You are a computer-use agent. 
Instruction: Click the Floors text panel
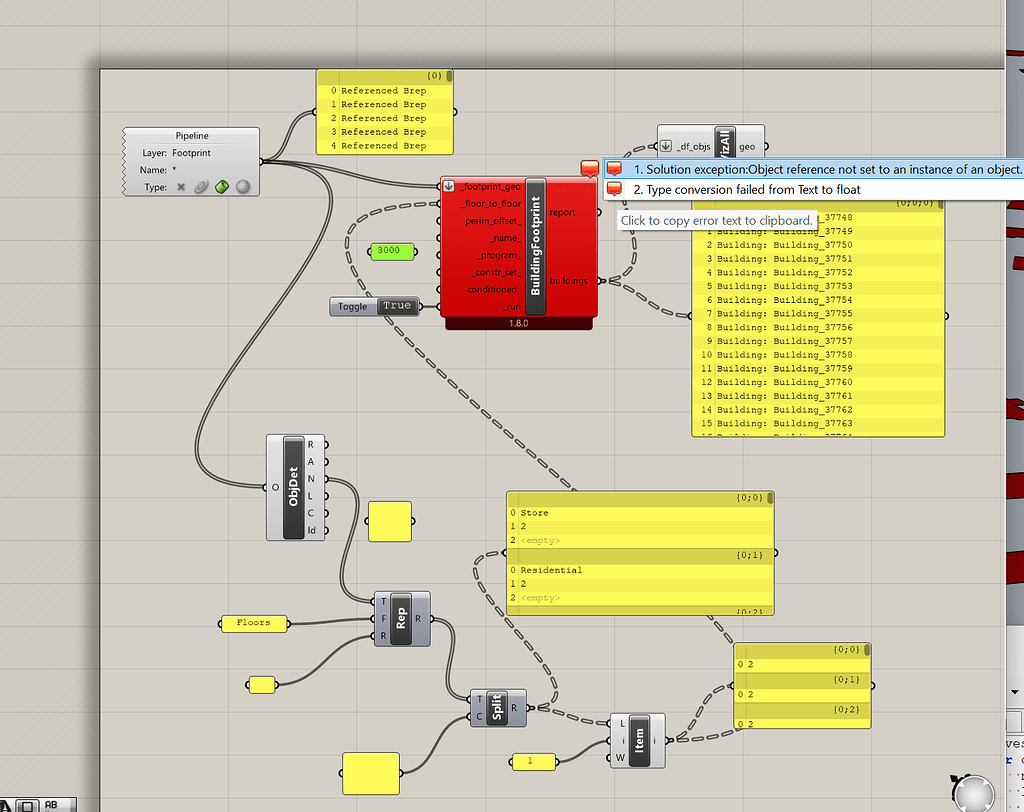click(x=254, y=623)
